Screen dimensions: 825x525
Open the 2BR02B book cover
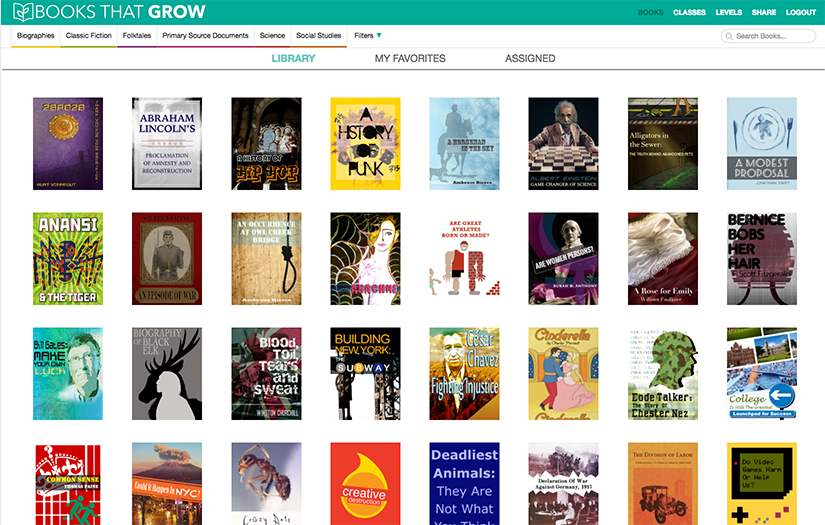point(68,144)
